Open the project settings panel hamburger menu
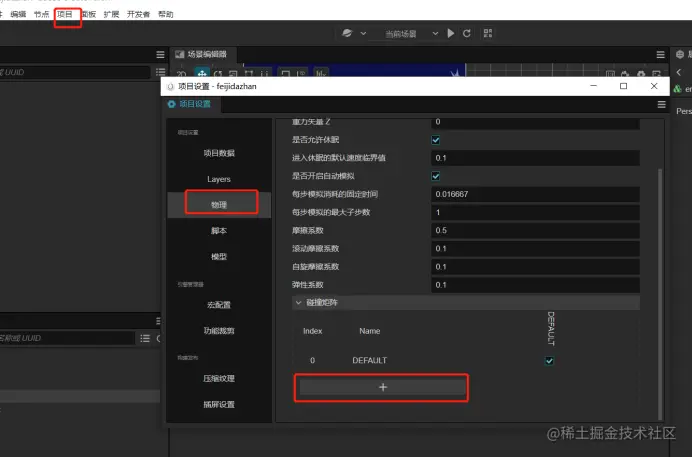Screen dimensions: 692x457 661,104
